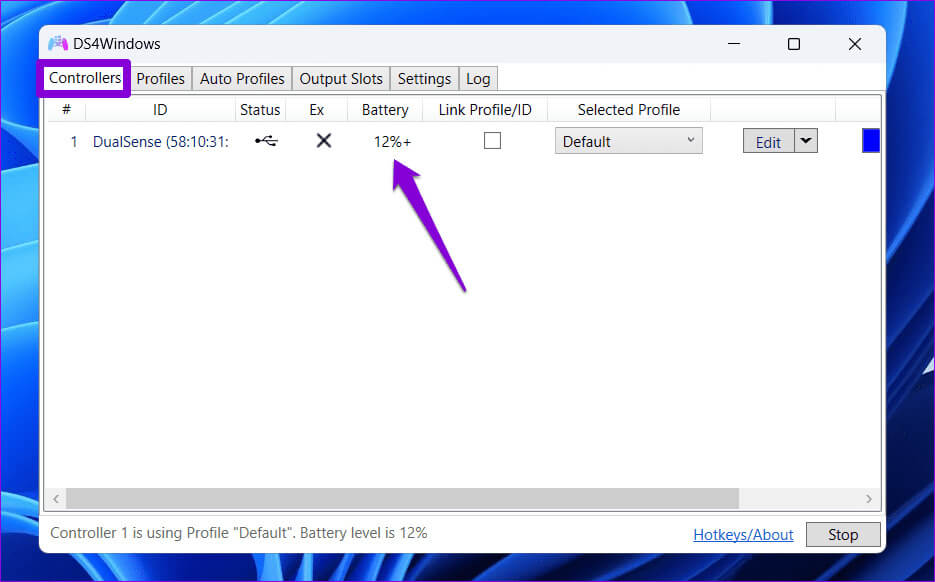Click the 12%+ battery value

[x=392, y=142]
